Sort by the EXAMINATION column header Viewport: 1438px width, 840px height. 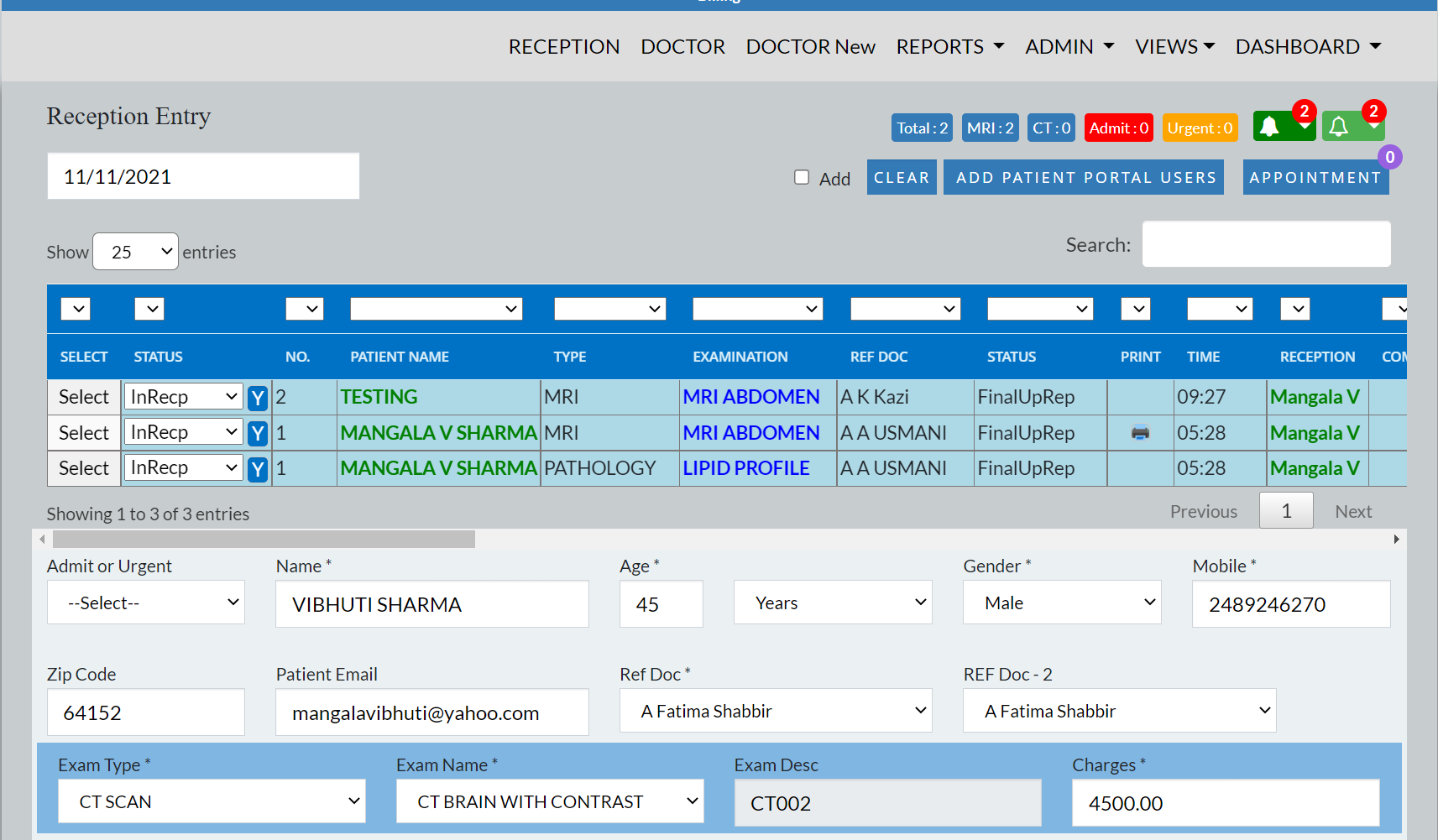coord(740,357)
